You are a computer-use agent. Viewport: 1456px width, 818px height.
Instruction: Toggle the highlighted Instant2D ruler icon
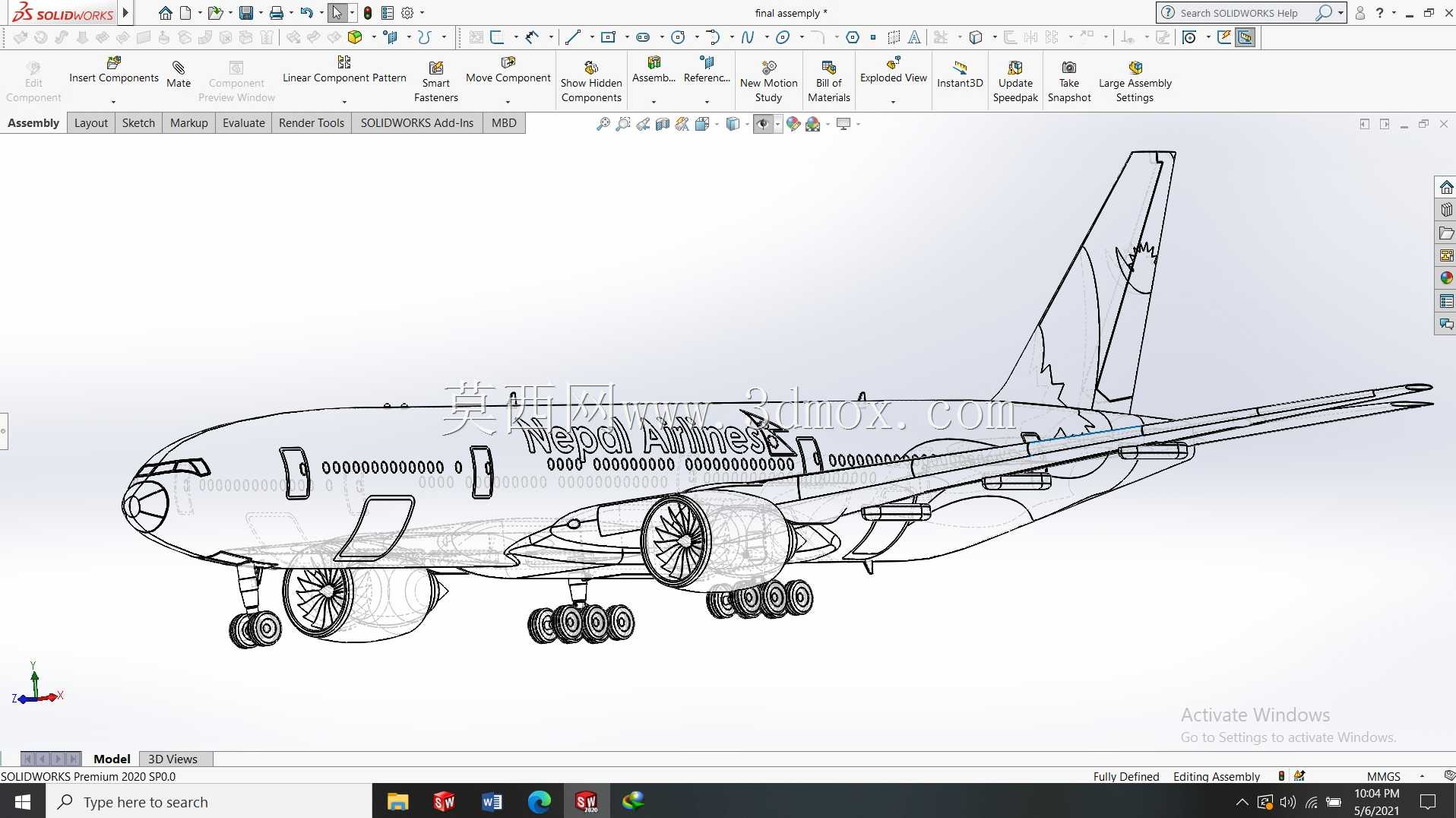coord(1246,37)
